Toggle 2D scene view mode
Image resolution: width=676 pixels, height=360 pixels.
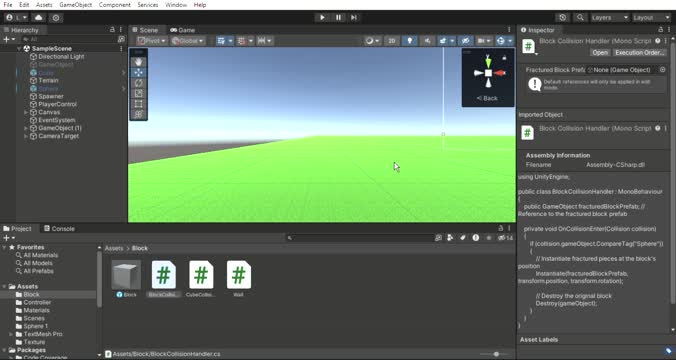392,41
